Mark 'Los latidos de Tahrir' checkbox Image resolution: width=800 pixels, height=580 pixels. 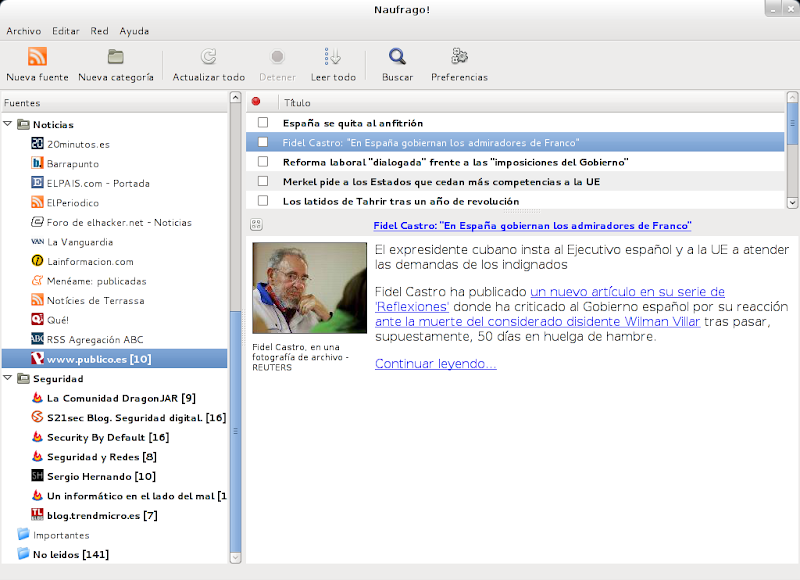coord(263,201)
